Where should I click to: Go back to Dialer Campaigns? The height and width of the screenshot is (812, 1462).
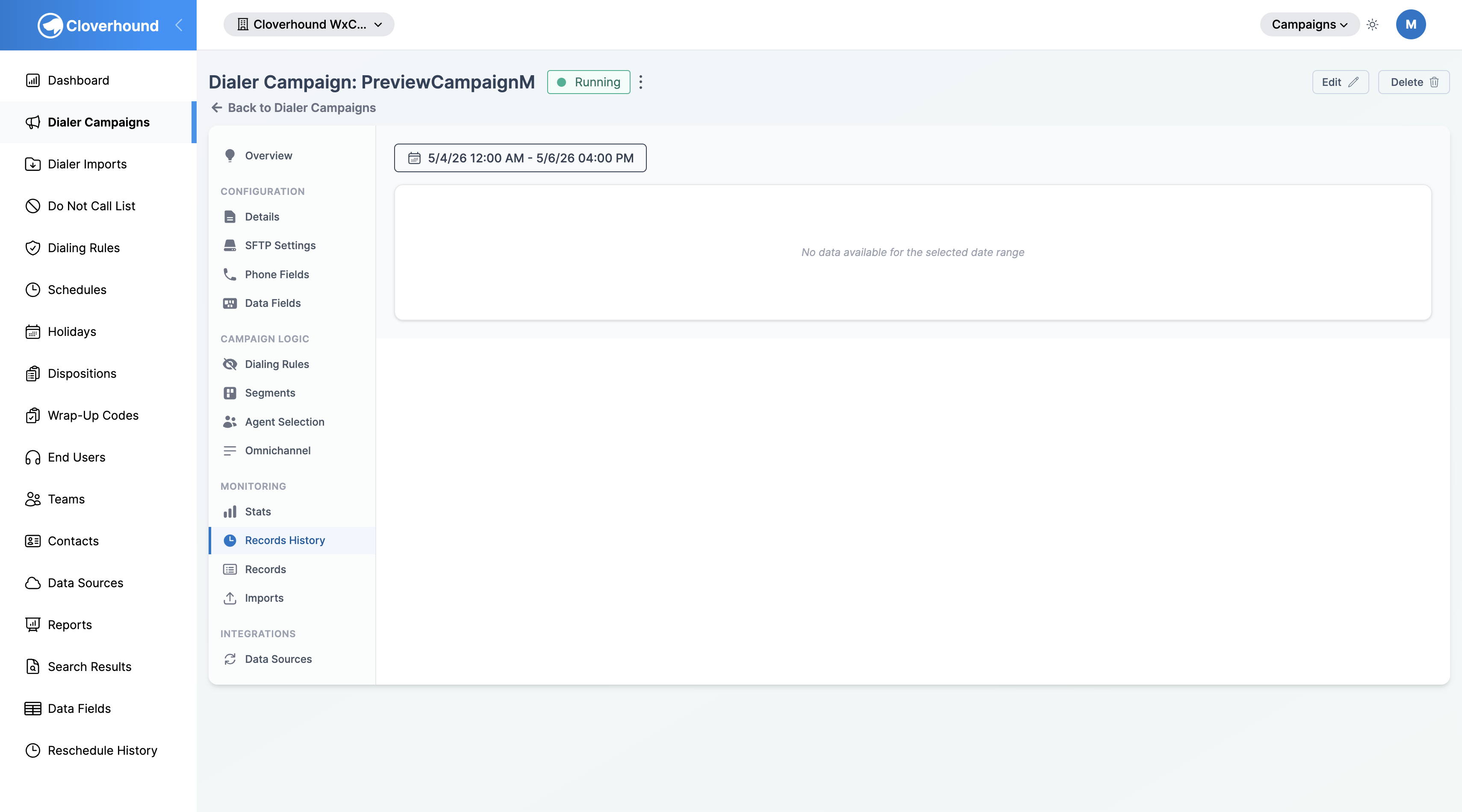[293, 108]
